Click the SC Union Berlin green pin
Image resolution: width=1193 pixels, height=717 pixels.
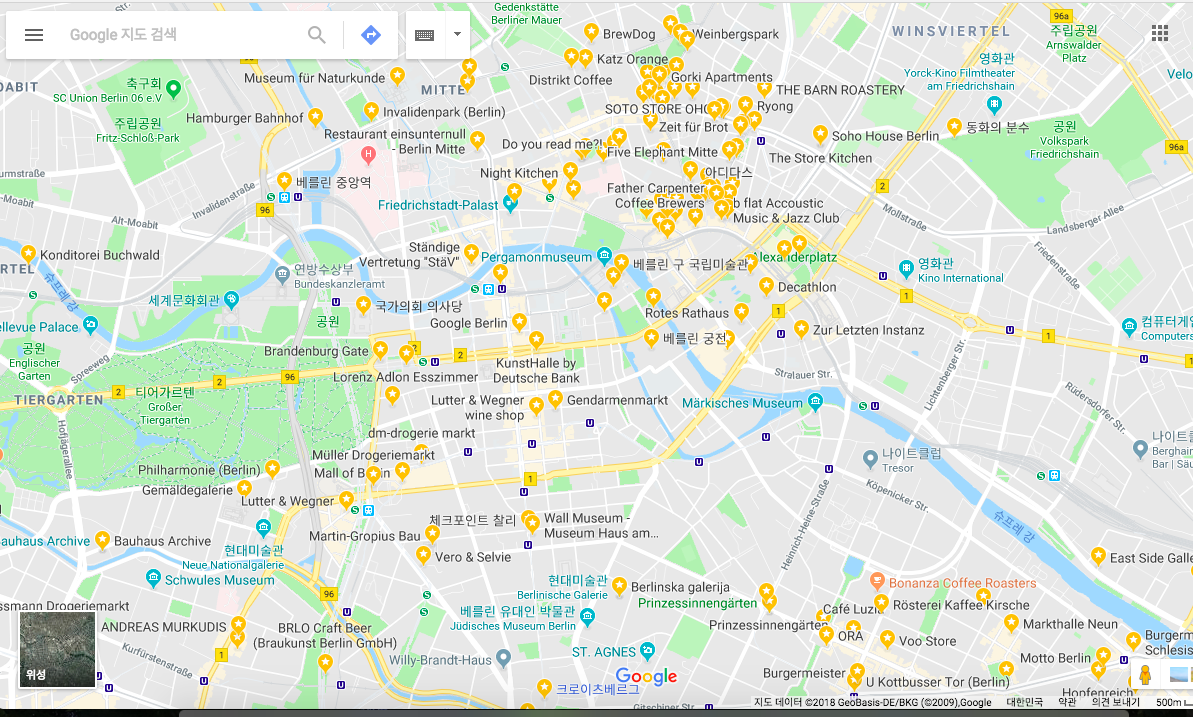[x=173, y=89]
